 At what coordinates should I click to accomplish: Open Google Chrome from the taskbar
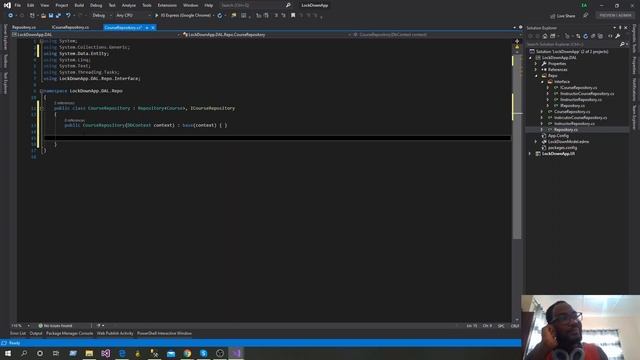tap(187, 353)
